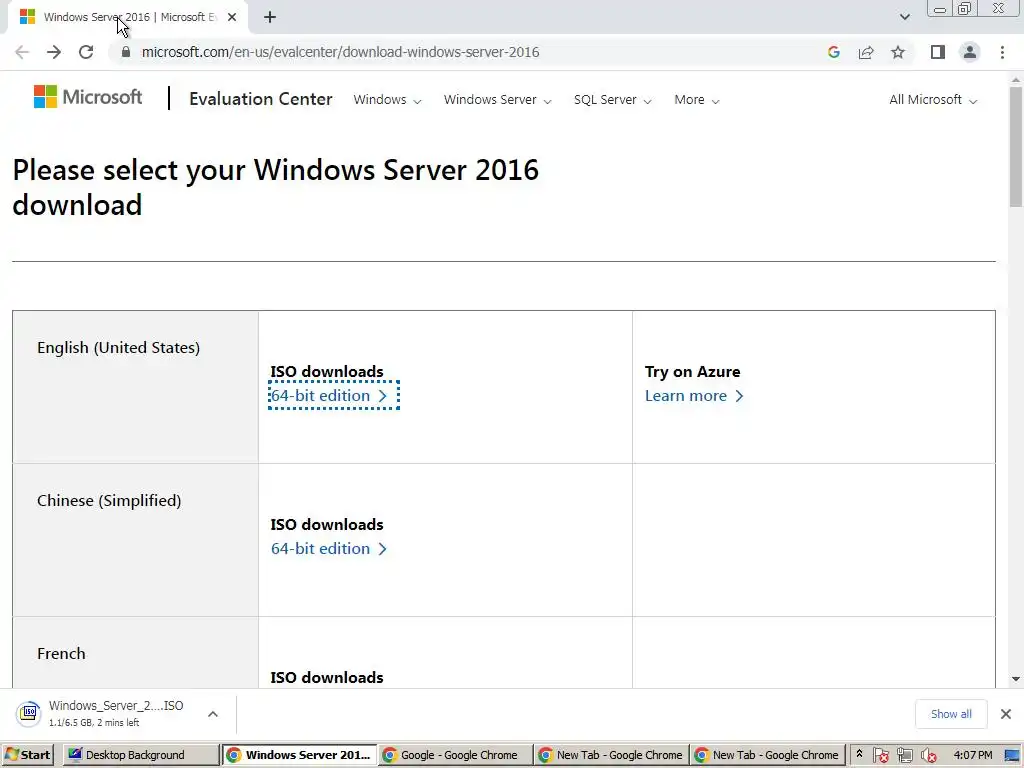This screenshot has height=768, width=1024.
Task: Switch to last New Tab taskbar item
Action: coord(767,755)
